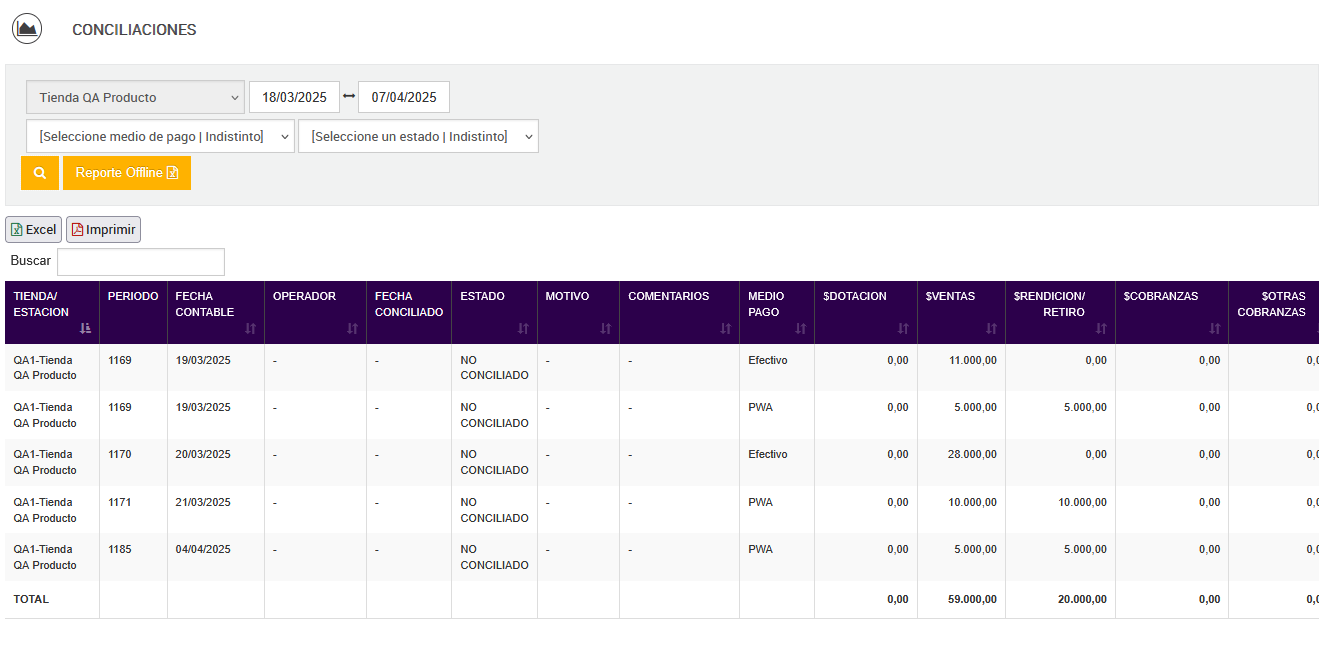Sort by Medio Pago sort icon
Image resolution: width=1322 pixels, height=647 pixels.
tap(800, 328)
